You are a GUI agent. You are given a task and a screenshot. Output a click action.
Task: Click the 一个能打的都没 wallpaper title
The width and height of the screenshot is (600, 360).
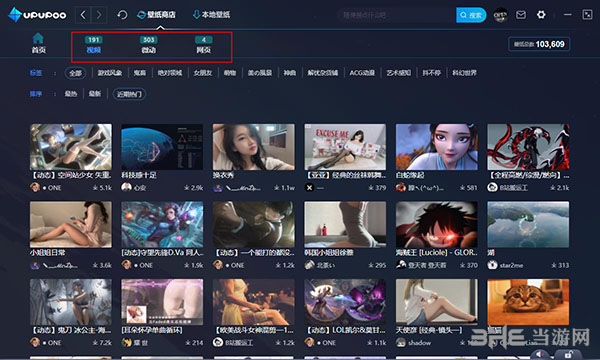pyautogui.click(x=254, y=253)
